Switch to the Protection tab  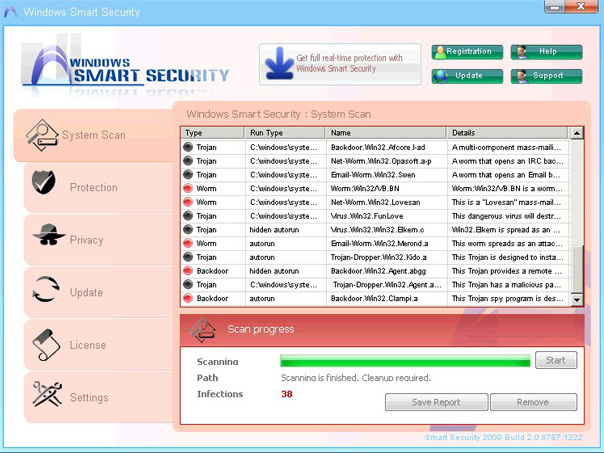point(99,188)
